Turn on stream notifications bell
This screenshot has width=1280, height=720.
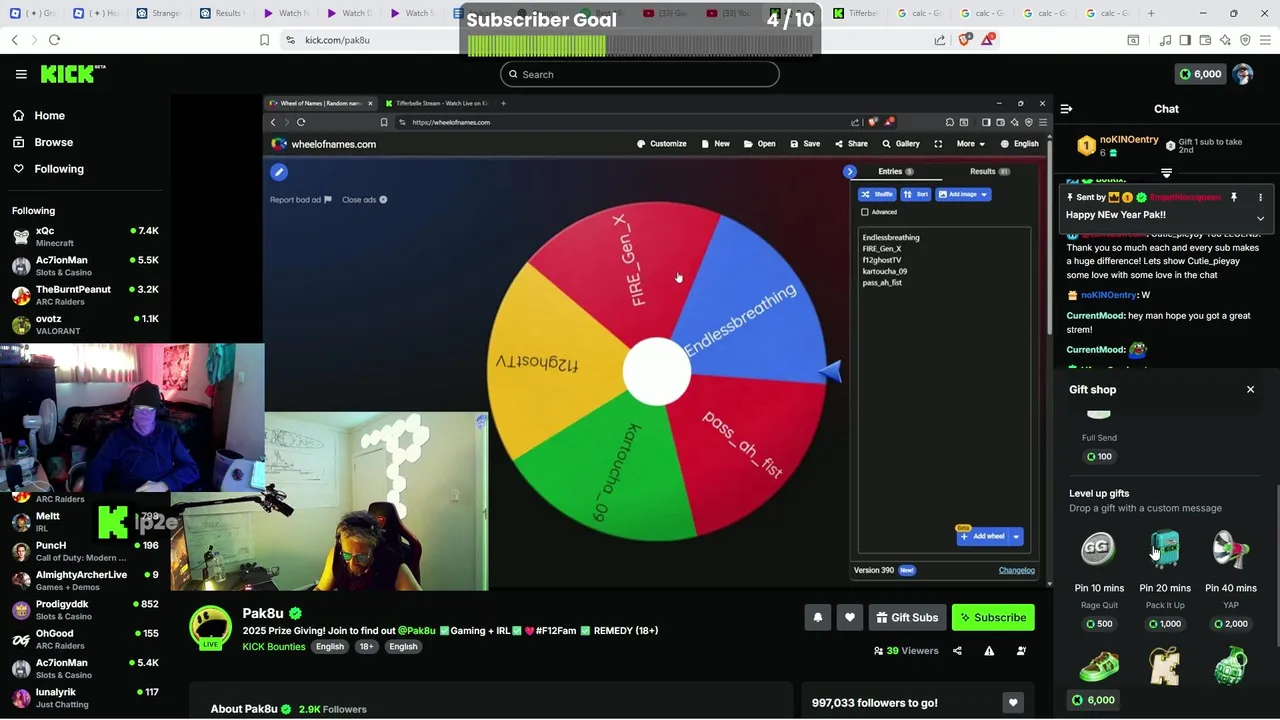pyautogui.click(x=818, y=618)
